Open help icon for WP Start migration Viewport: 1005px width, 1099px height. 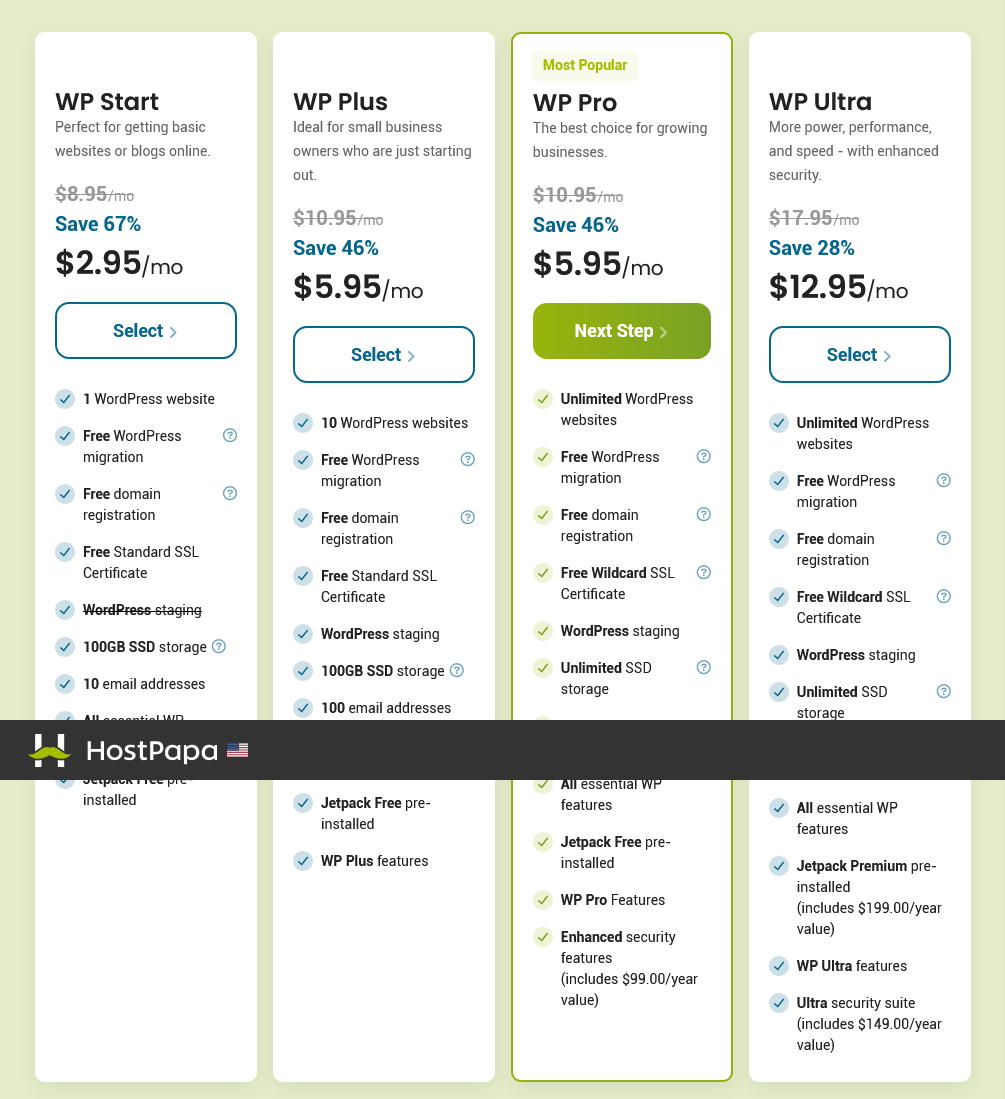230,435
